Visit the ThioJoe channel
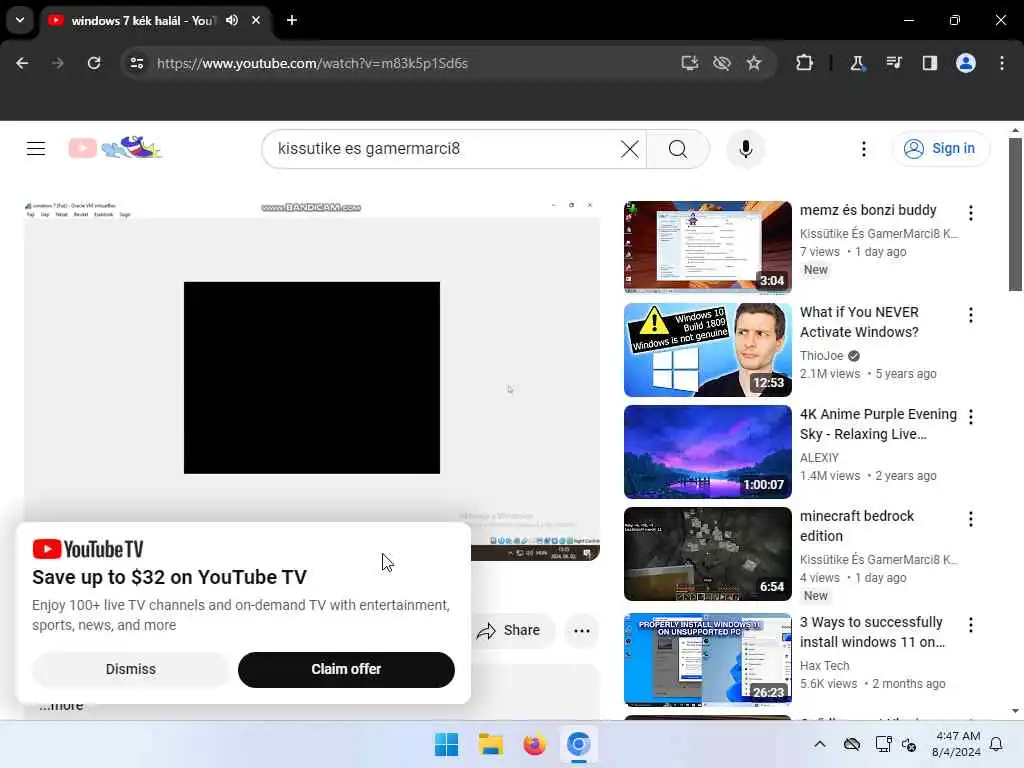The width and height of the screenshot is (1024, 768). (x=822, y=356)
